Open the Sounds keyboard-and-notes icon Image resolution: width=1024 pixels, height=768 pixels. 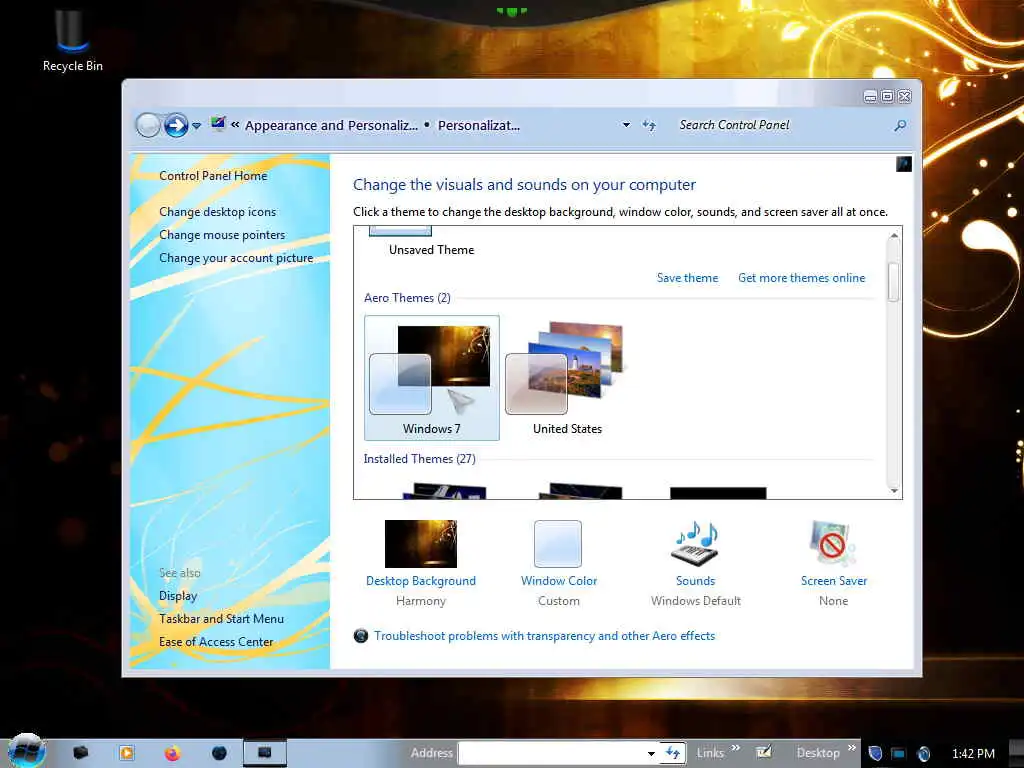[696, 543]
